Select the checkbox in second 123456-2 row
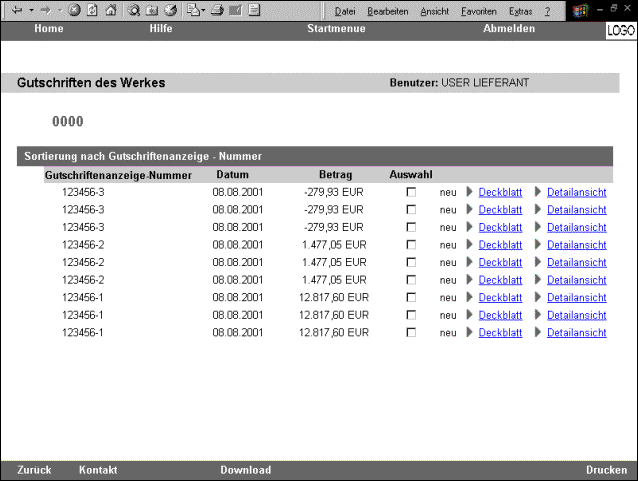638x481 pixels. 411,262
